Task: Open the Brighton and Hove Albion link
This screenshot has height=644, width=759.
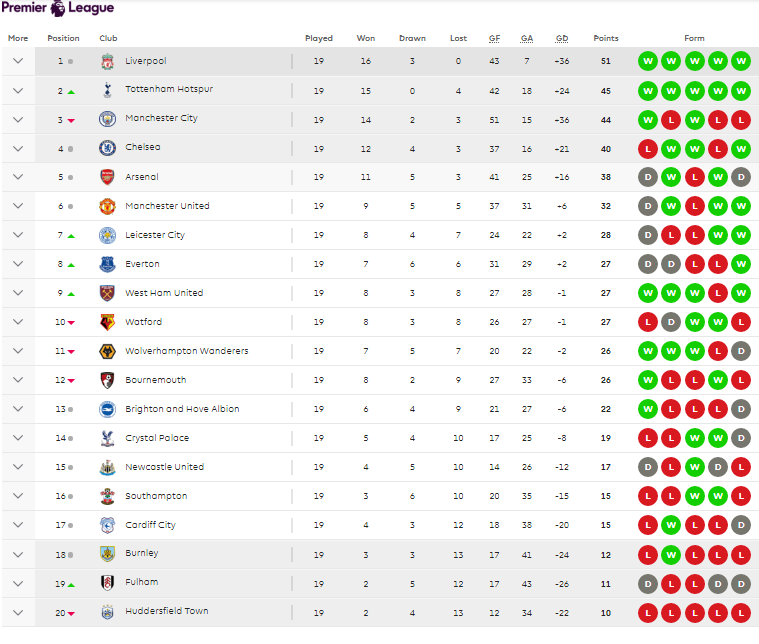Action: coord(182,409)
